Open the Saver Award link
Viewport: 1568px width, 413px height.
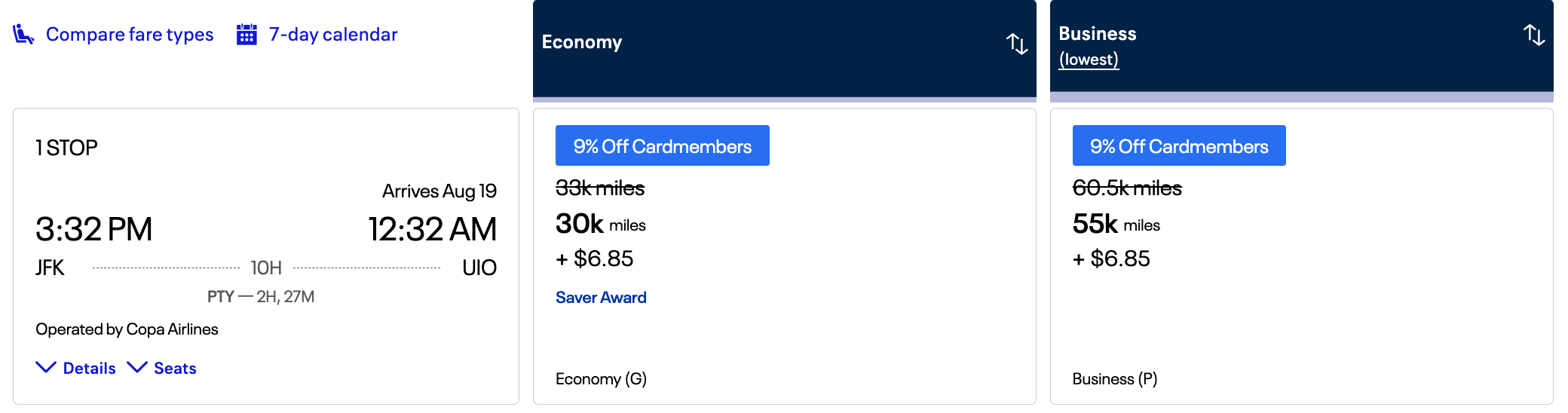coord(601,298)
